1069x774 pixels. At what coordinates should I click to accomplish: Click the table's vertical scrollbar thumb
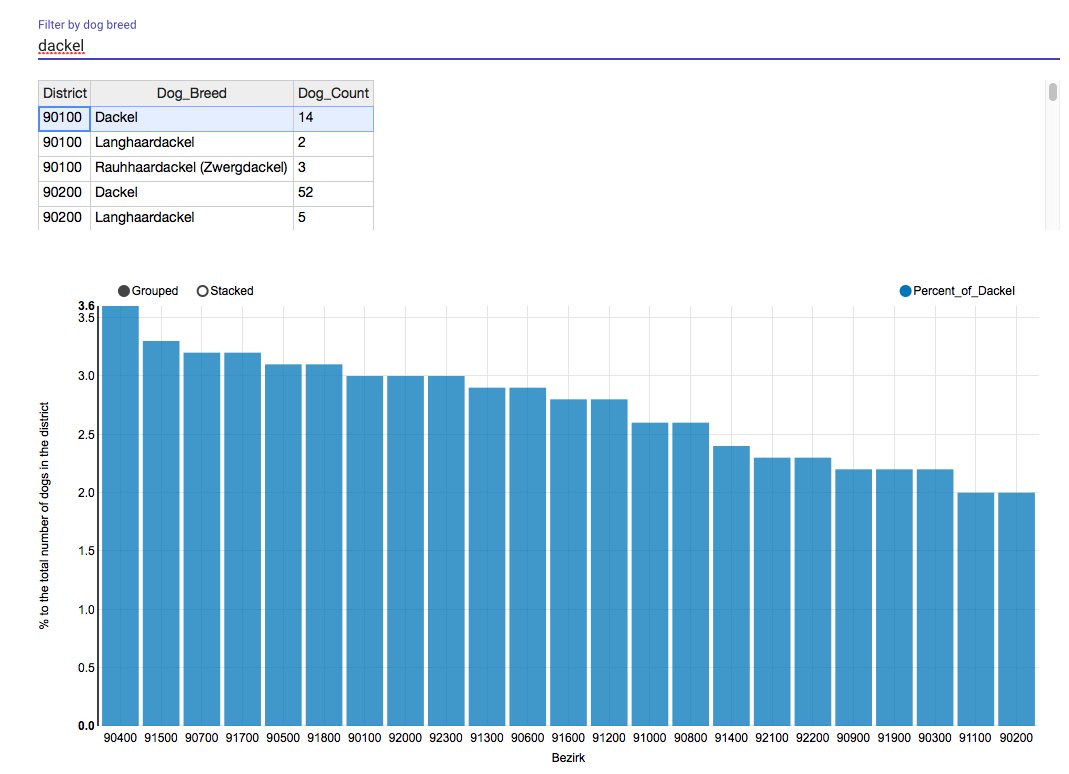(1053, 91)
